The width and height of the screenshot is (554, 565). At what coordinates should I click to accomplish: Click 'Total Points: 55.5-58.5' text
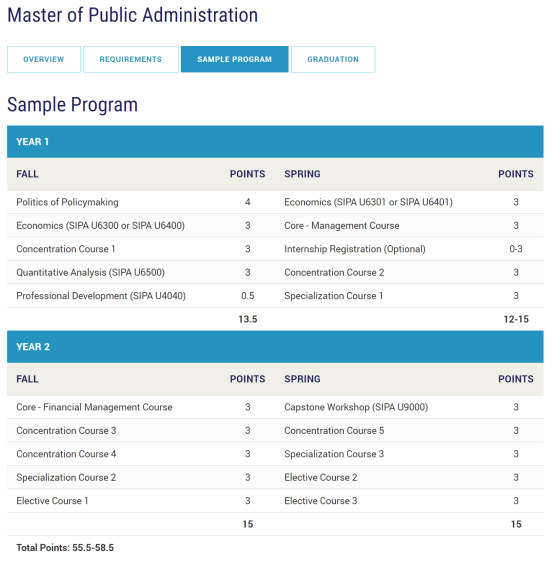pos(65,548)
